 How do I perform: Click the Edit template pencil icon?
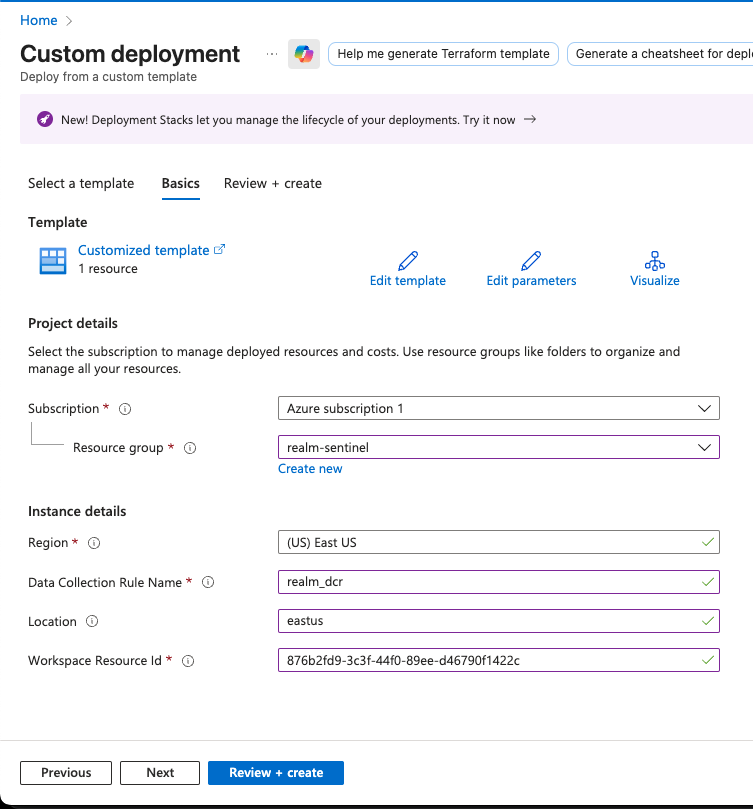tap(407, 259)
